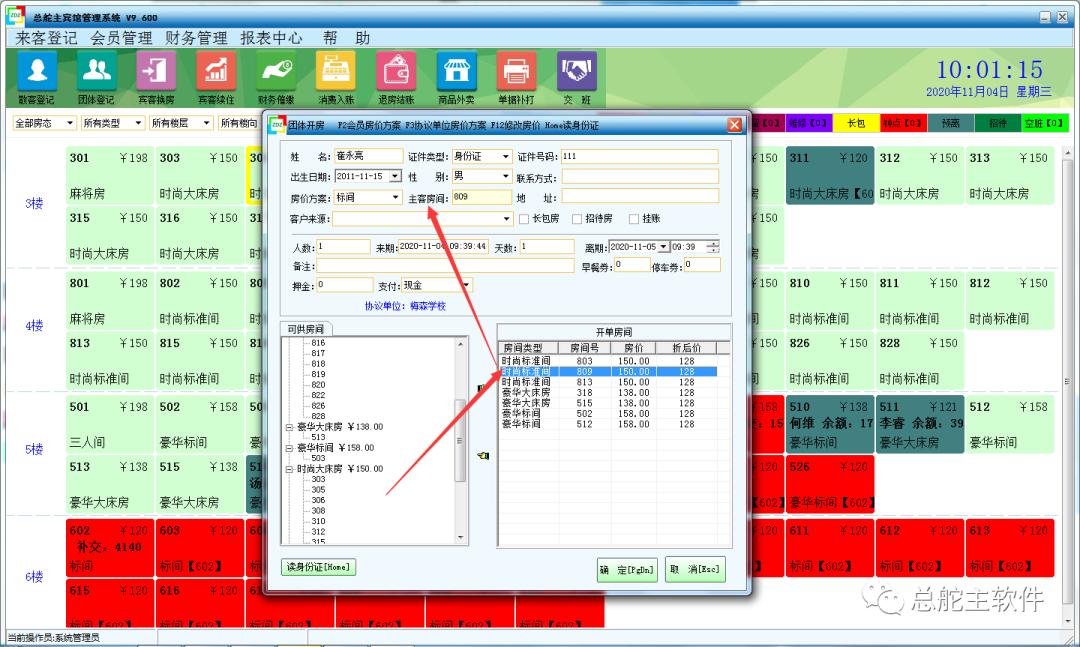Click the 商品外卖 shop icon
The image size is (1080, 647).
click(x=456, y=71)
